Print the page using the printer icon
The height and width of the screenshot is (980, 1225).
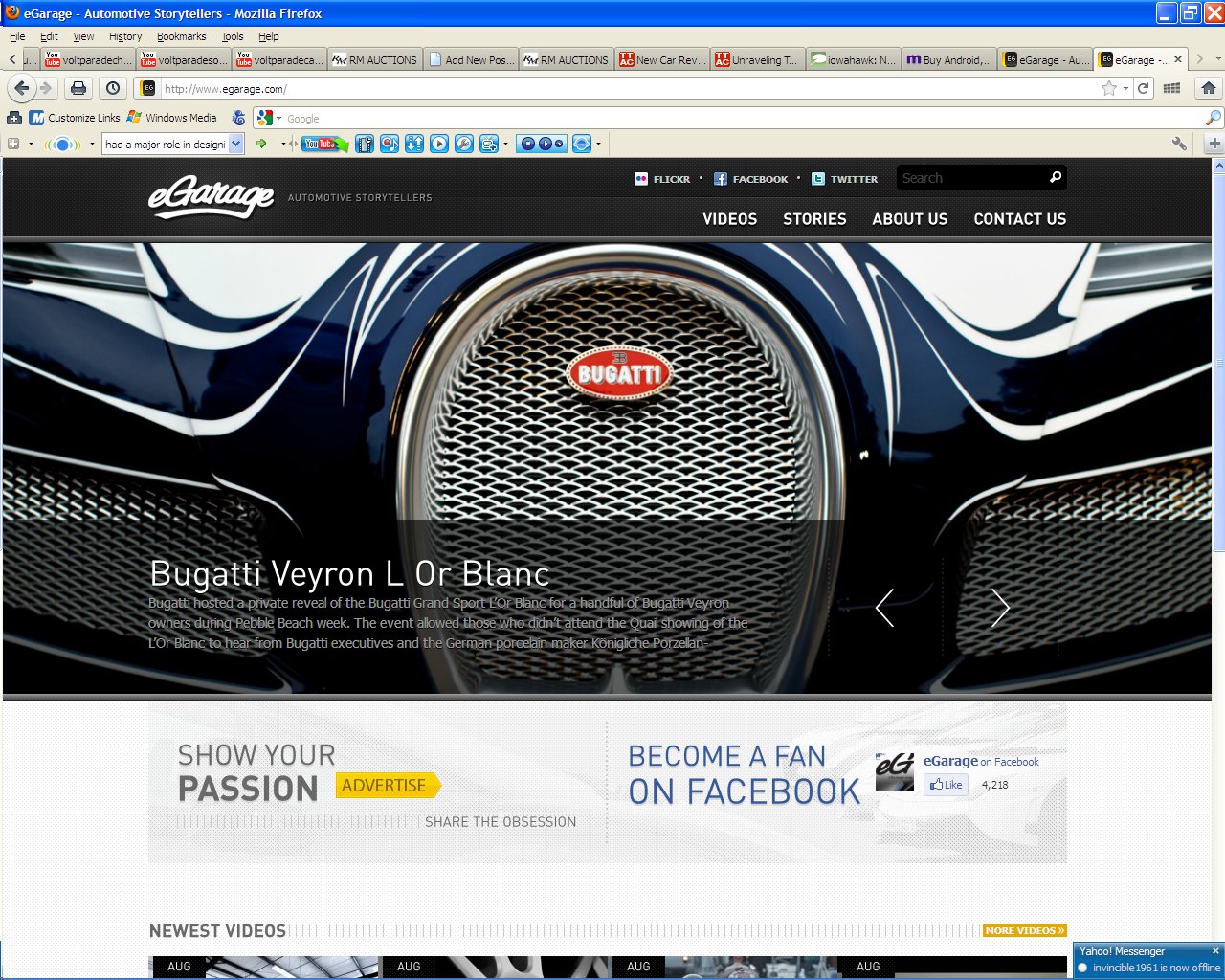pos(78,88)
